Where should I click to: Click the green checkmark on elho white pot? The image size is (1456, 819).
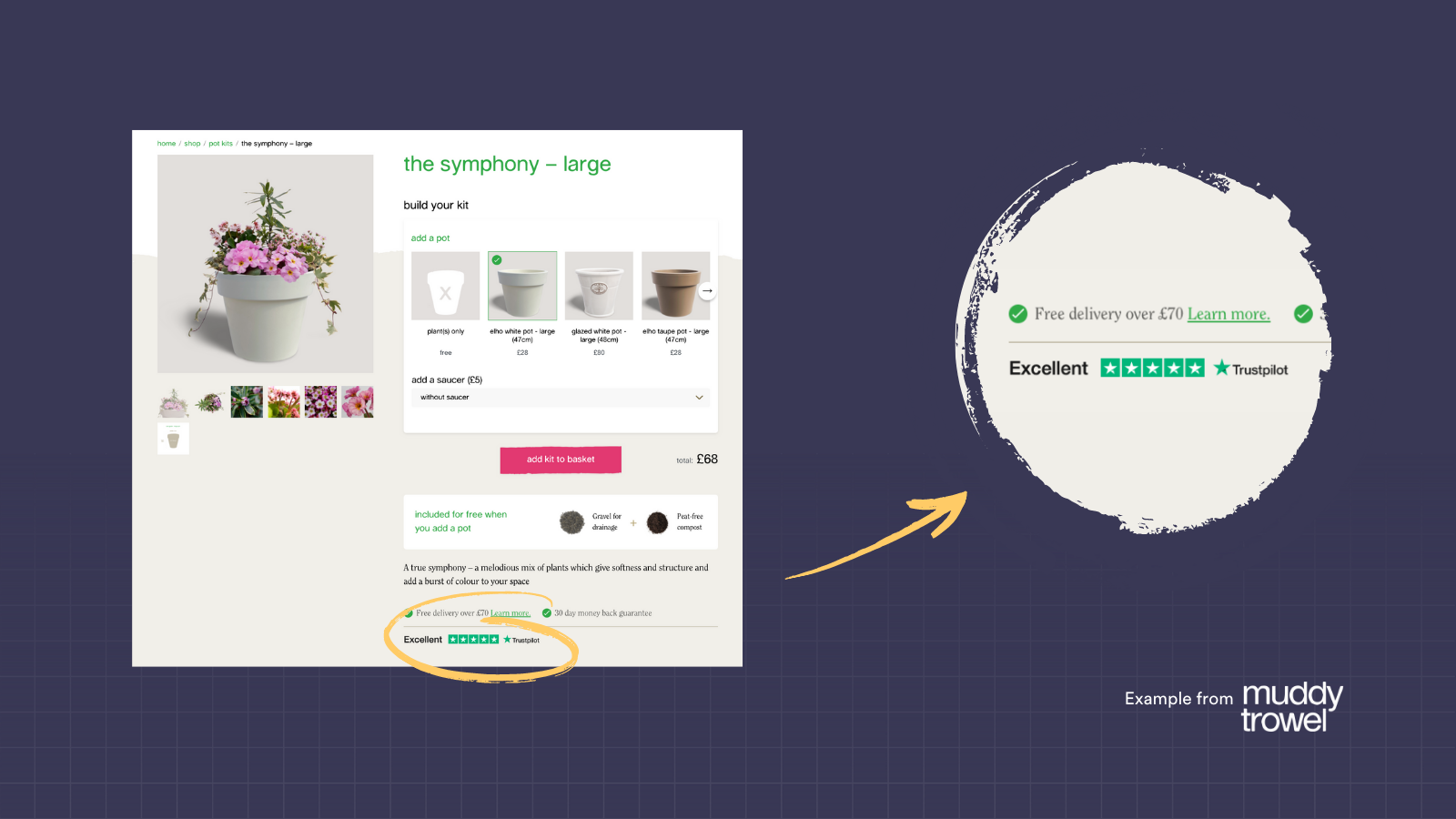497,260
